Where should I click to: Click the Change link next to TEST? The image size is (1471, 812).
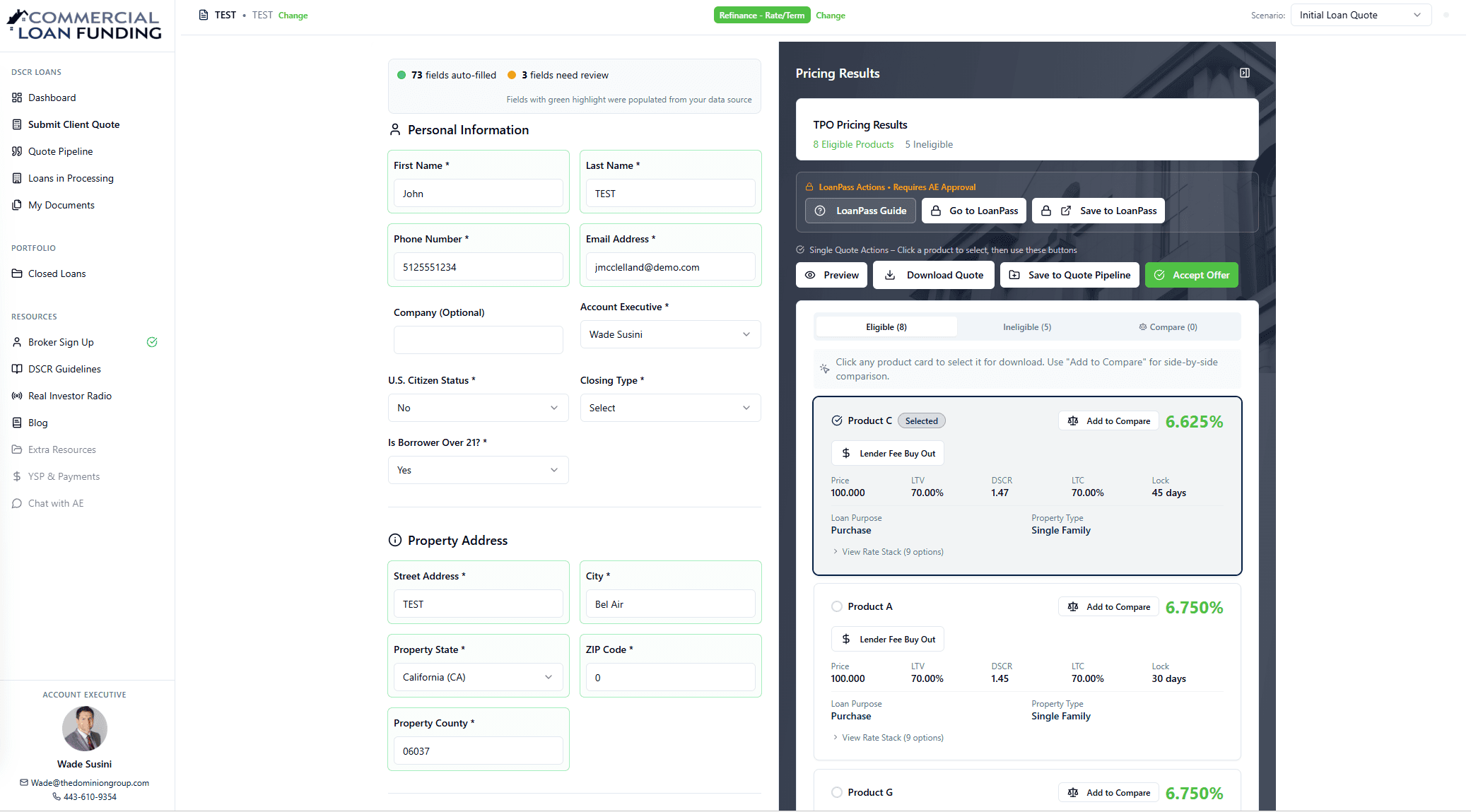tap(293, 16)
